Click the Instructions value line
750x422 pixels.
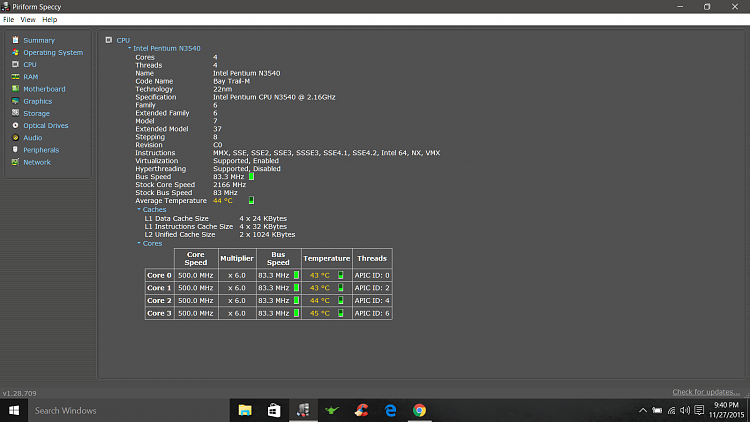point(326,153)
